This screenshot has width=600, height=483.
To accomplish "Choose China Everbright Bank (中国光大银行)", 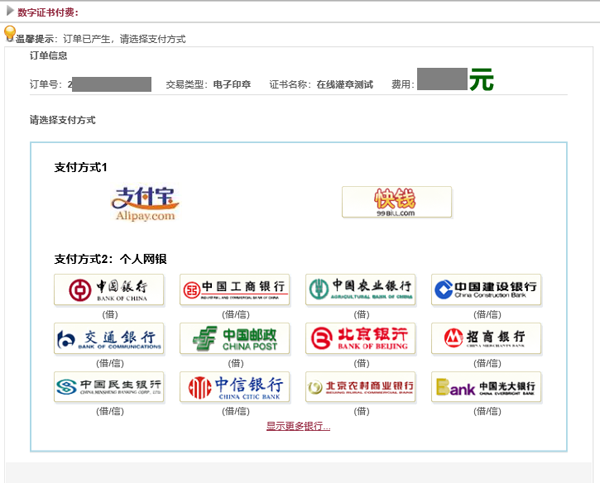I will (486, 387).
